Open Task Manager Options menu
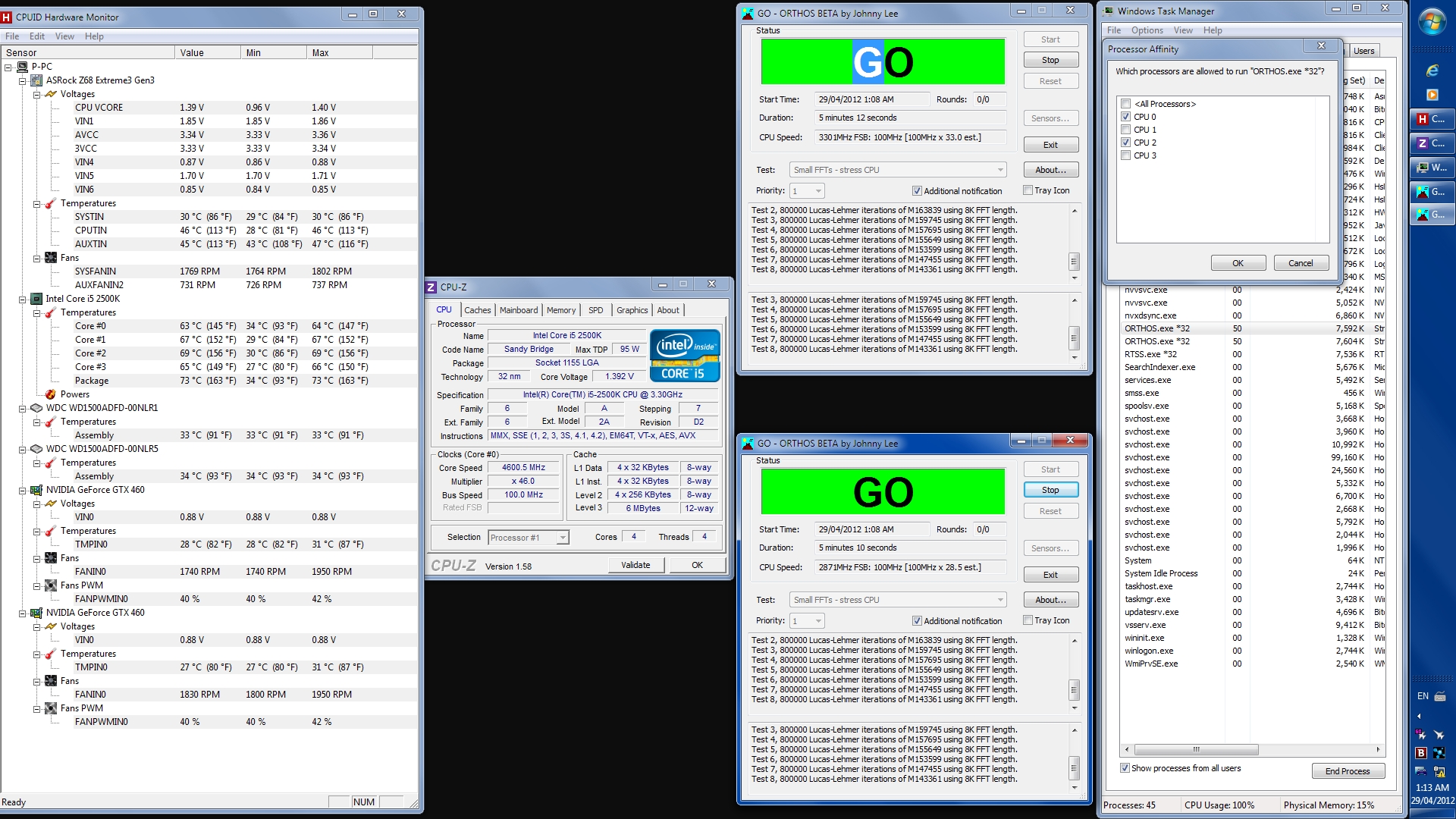The image size is (1456, 819). pyautogui.click(x=1147, y=30)
